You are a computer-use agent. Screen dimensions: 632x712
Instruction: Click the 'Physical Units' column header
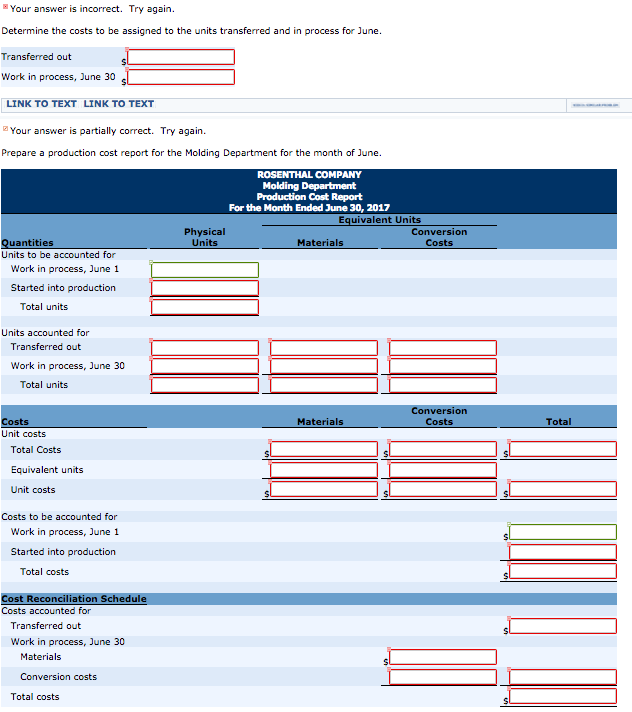coord(205,237)
